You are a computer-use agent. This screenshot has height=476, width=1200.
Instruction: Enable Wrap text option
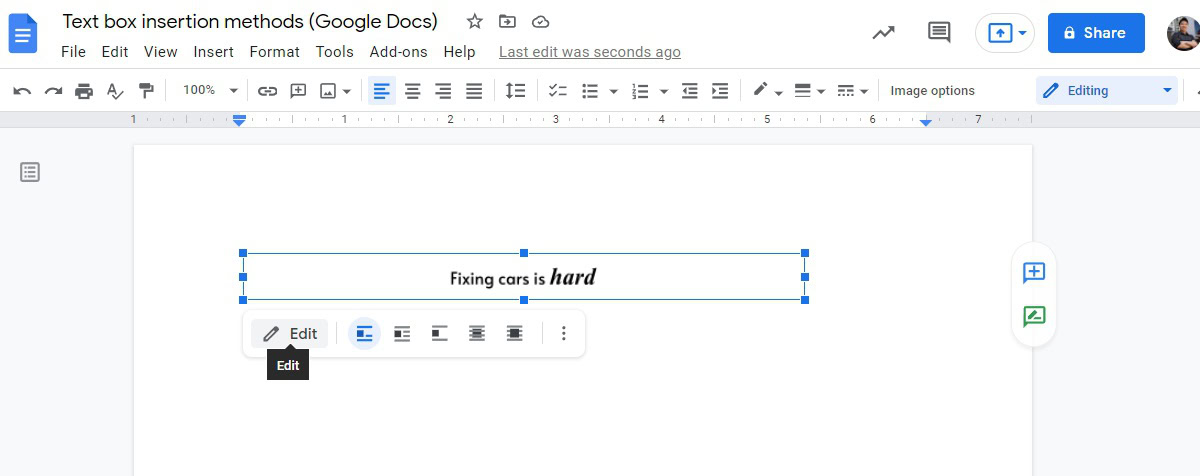[402, 334]
